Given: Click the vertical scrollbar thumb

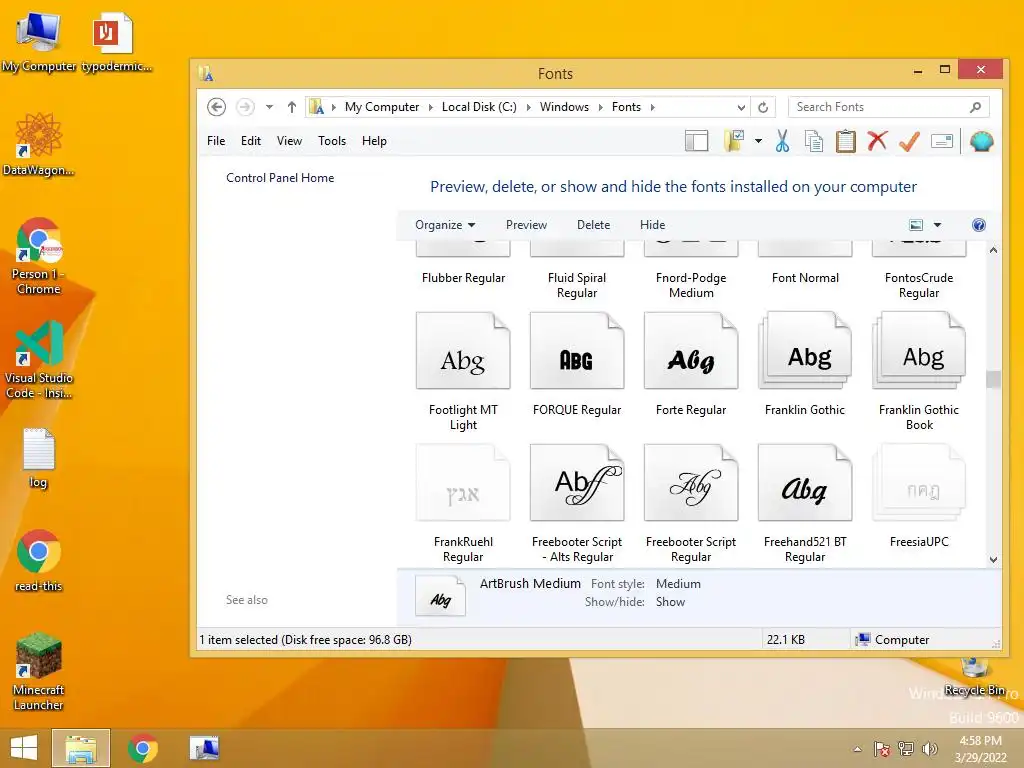Looking at the screenshot, I should [993, 379].
